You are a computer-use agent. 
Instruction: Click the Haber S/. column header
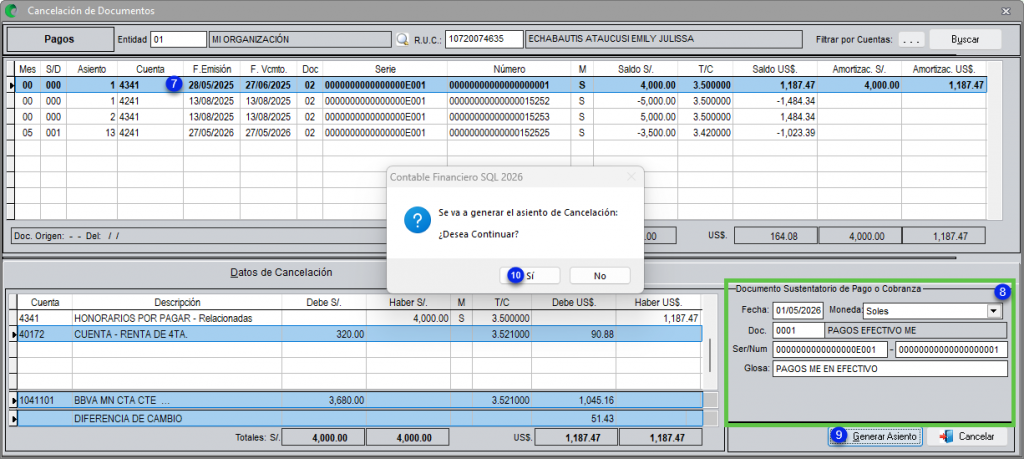[408, 302]
